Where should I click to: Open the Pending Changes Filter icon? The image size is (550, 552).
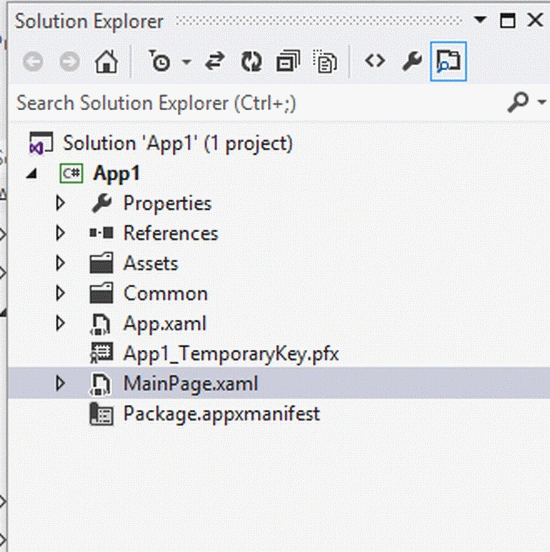pos(160,62)
